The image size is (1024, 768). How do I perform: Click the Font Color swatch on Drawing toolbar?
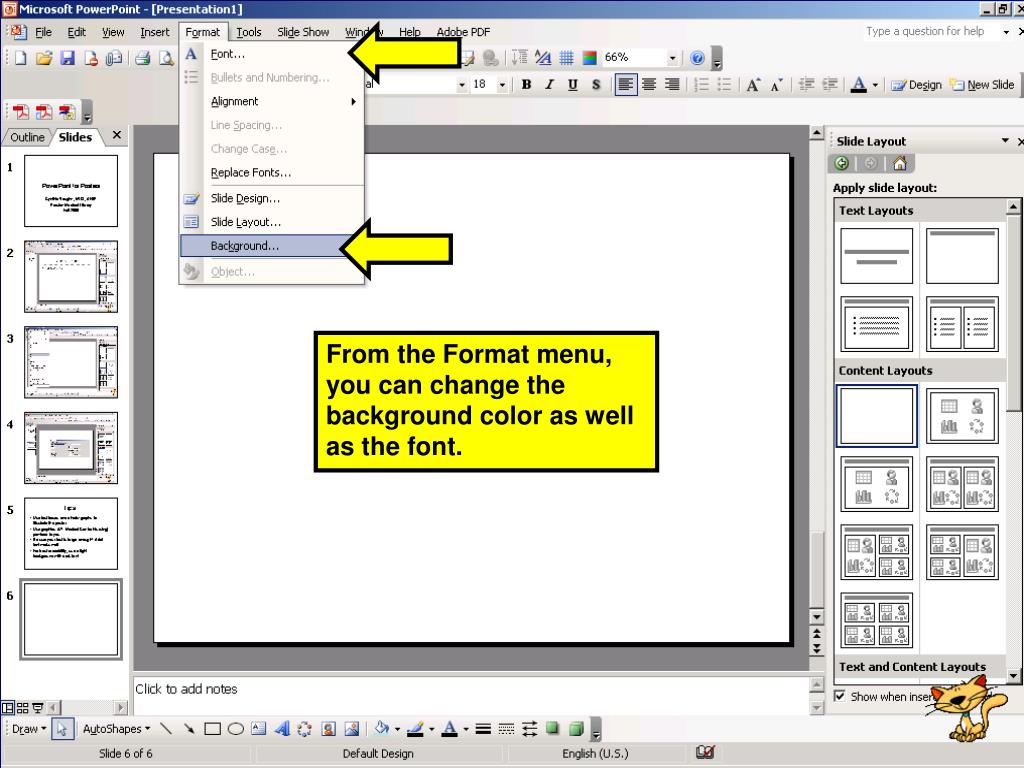(449, 728)
